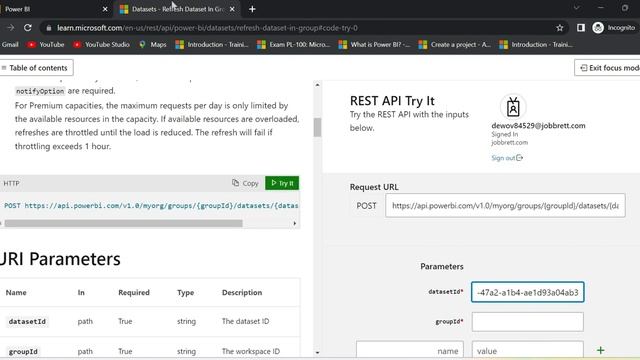Viewport: 640px width, 360px height.
Task: Click the Description column header
Action: point(242,293)
